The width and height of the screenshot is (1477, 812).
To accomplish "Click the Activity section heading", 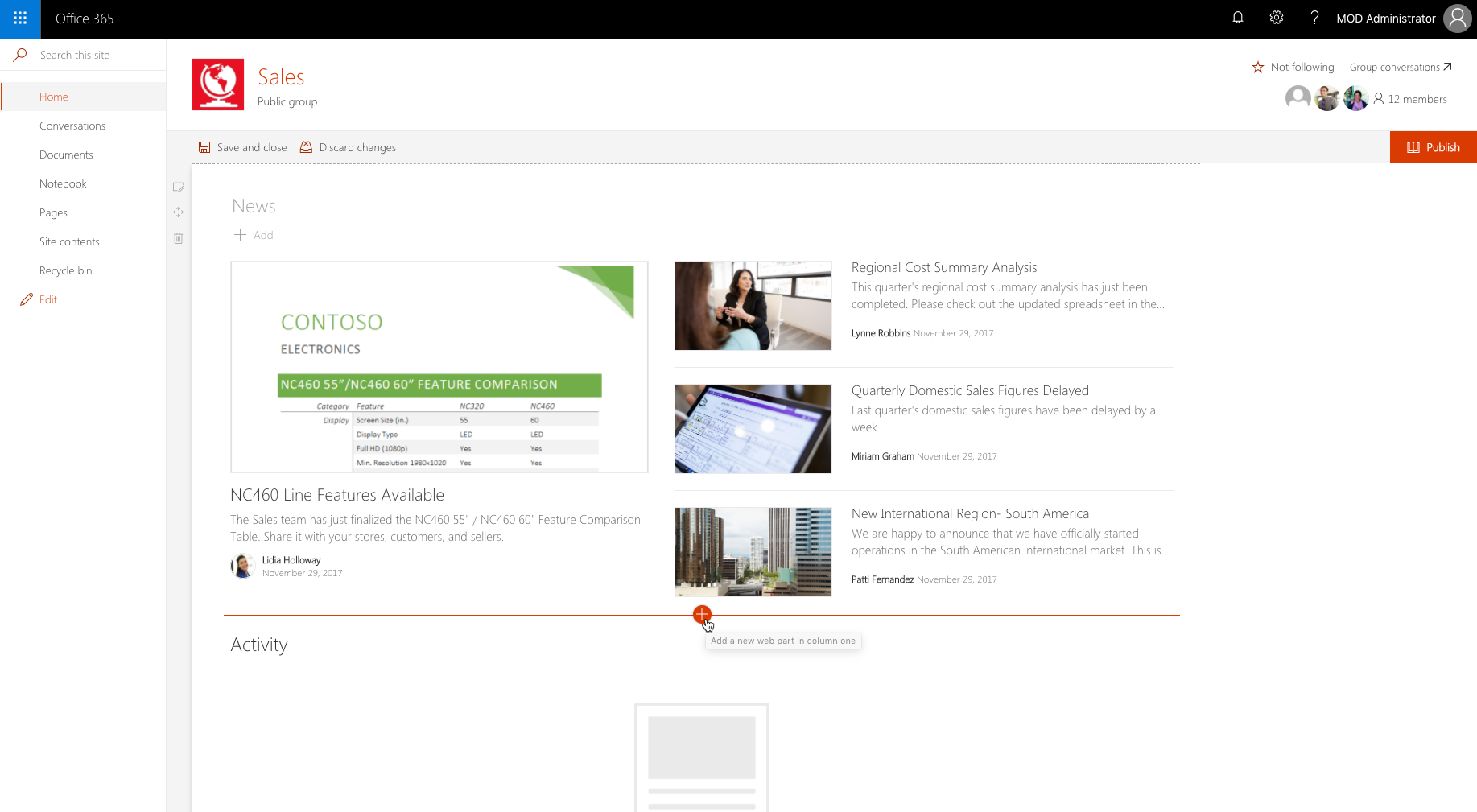I will (258, 645).
